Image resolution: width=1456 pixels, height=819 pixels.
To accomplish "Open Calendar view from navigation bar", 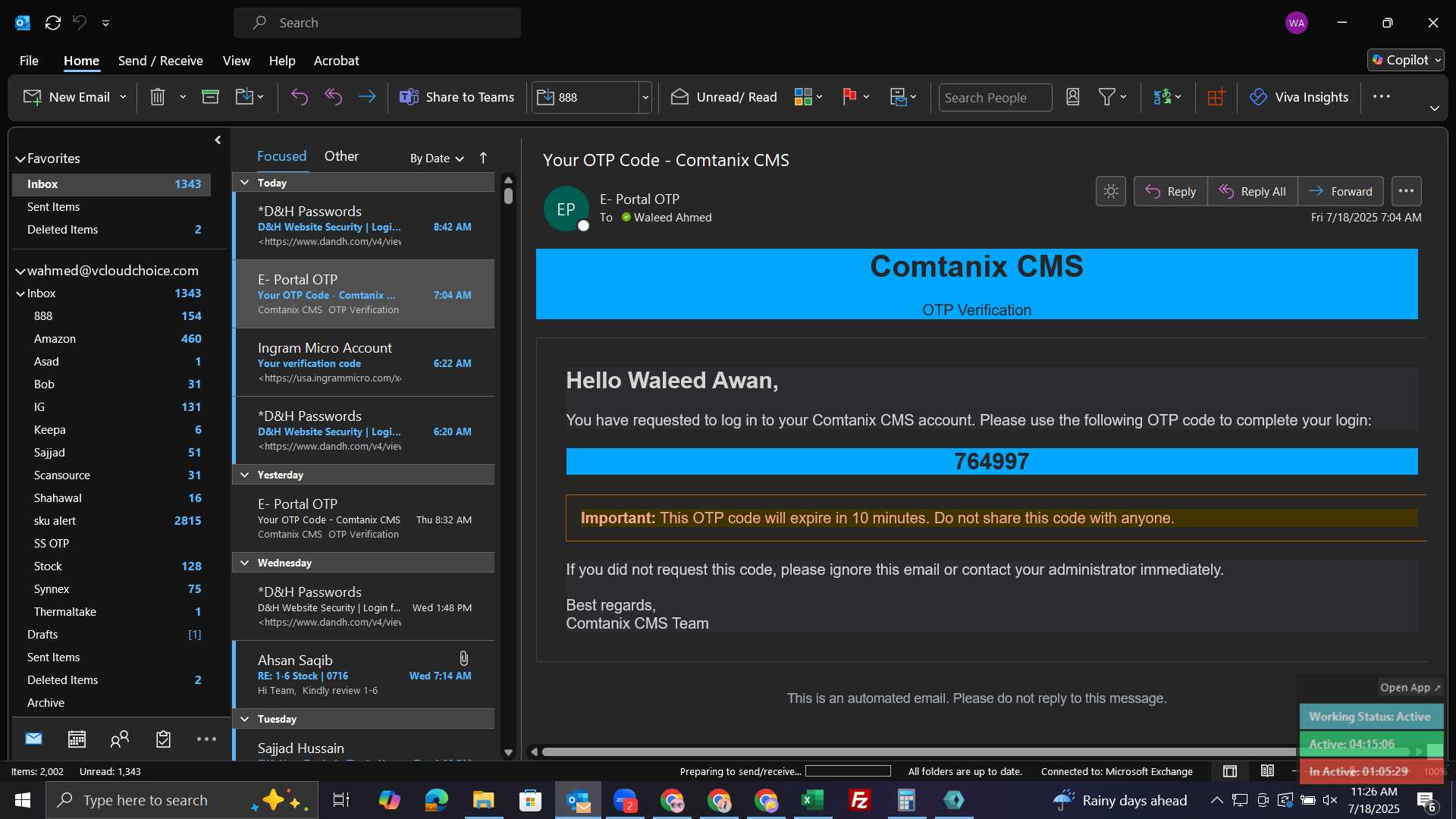I will [77, 739].
